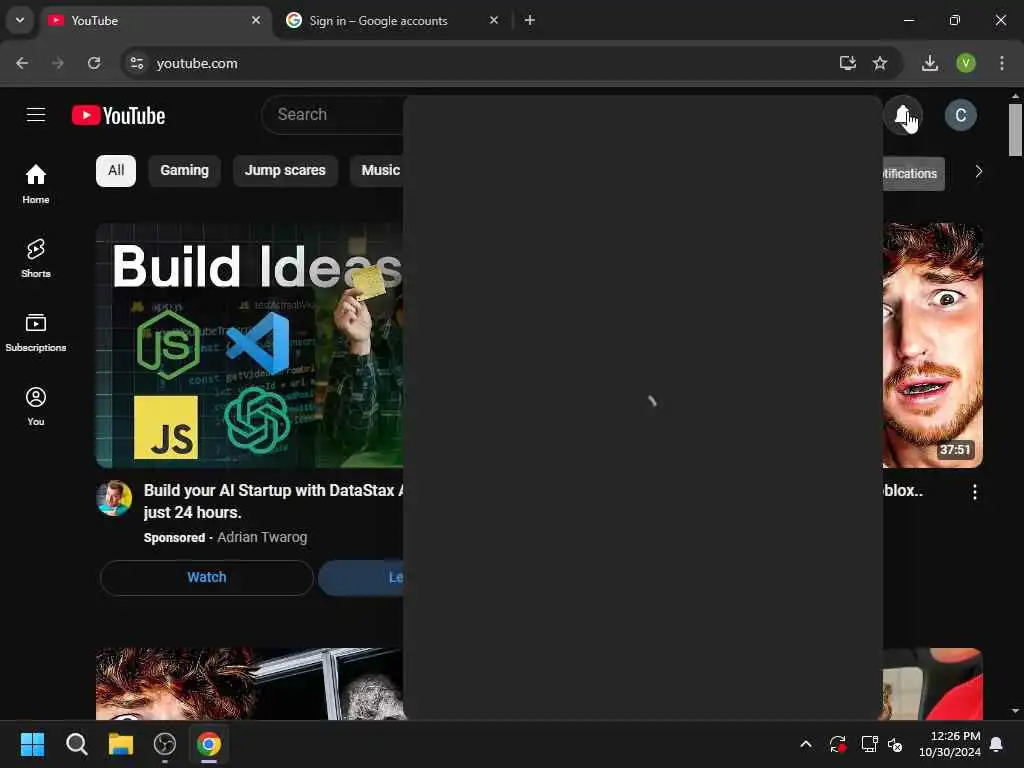Open the Windows Start menu
This screenshot has height=768, width=1024.
point(32,744)
